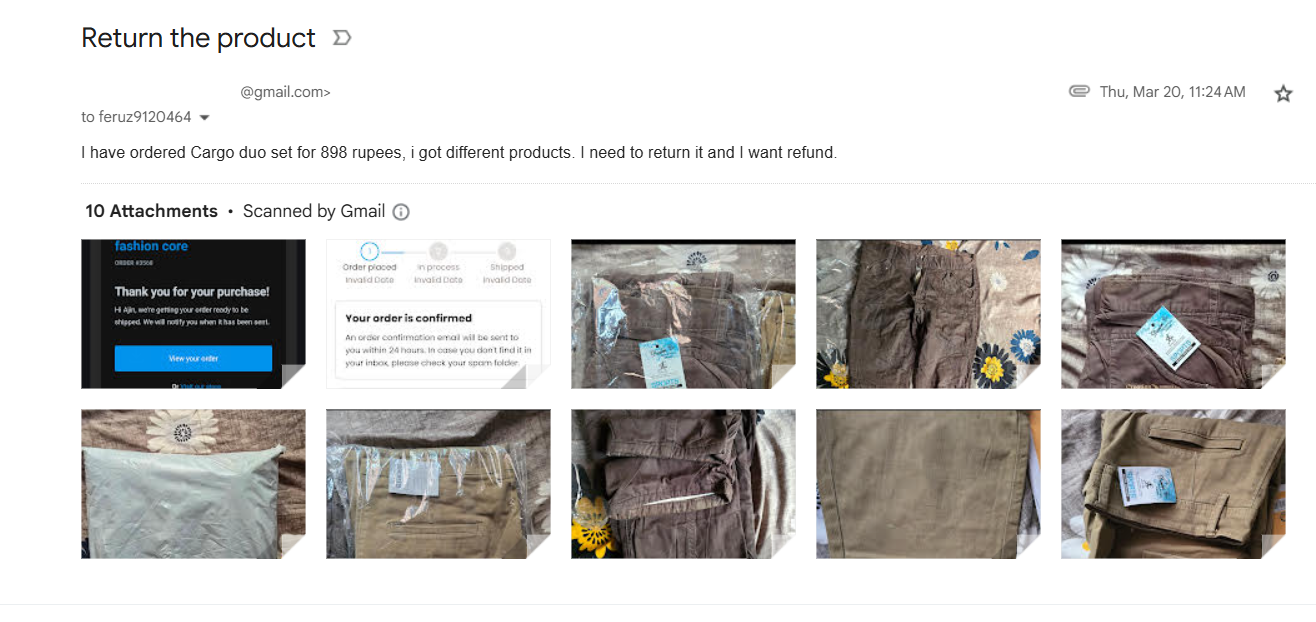Image resolution: width=1316 pixels, height=622 pixels.
Task: Click the Thu, Mar 20, 11:24 AM timestamp
Action: (1172, 92)
